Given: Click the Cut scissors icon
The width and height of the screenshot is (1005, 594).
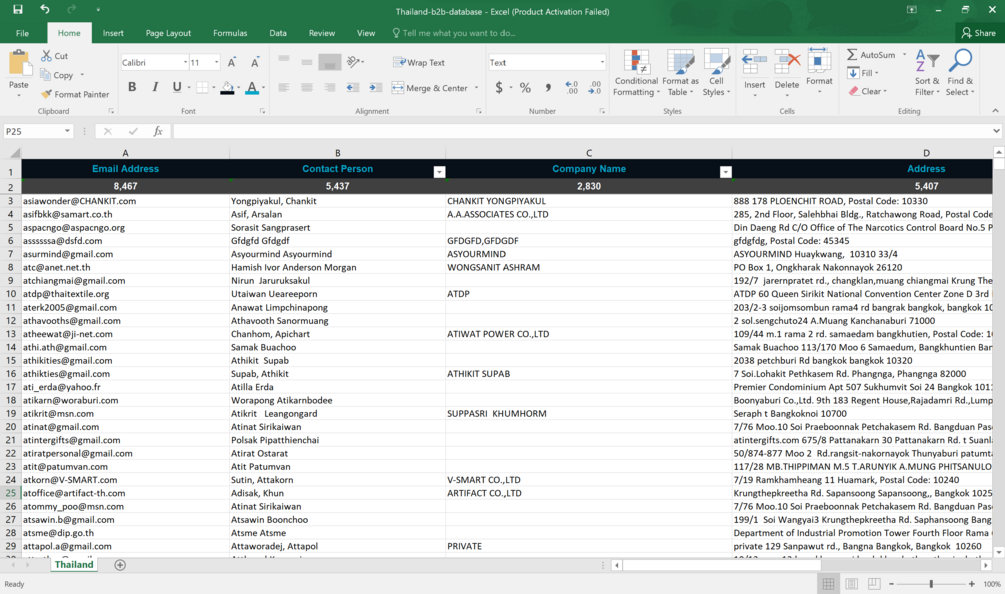Looking at the screenshot, I should [x=46, y=56].
